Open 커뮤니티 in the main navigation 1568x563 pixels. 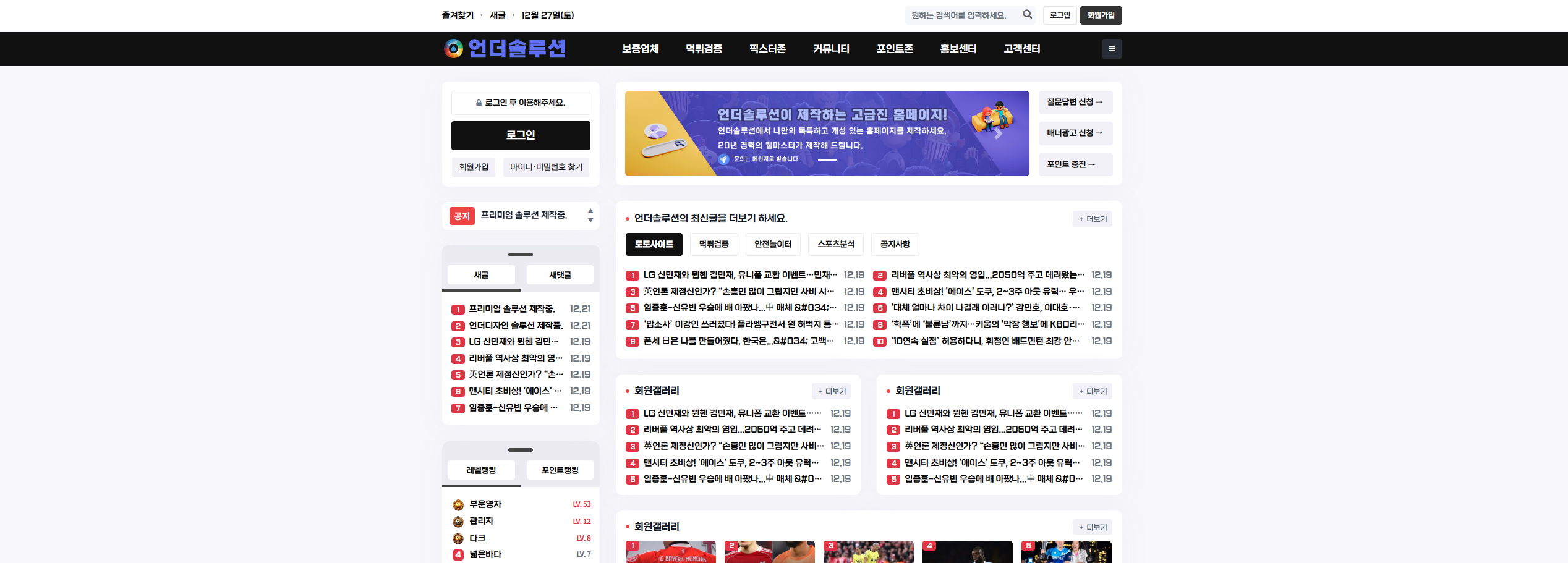(x=831, y=49)
